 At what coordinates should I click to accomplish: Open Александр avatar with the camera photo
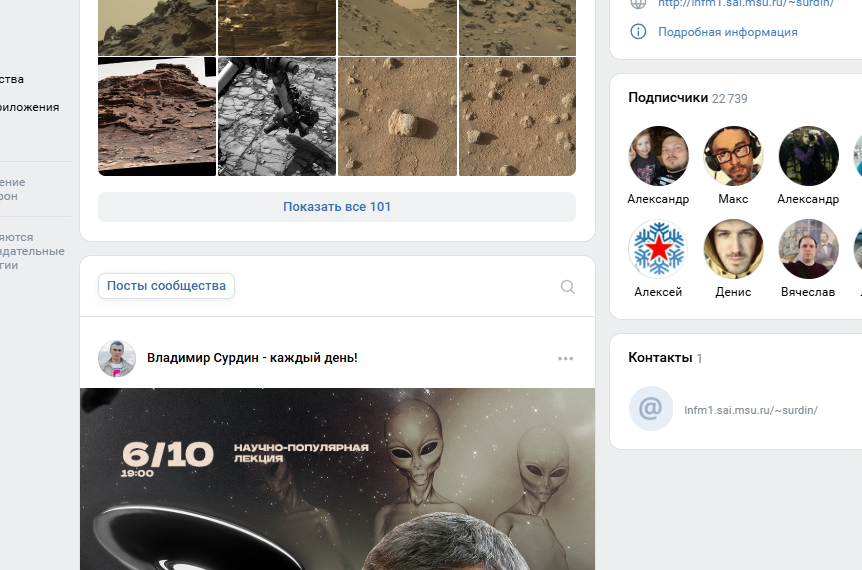[x=809, y=156]
